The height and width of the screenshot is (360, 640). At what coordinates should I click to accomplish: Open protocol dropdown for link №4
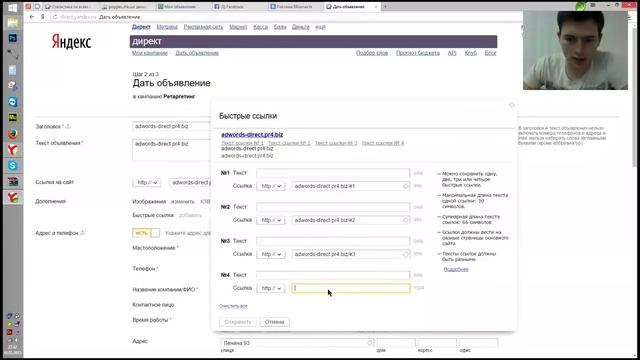(x=271, y=288)
